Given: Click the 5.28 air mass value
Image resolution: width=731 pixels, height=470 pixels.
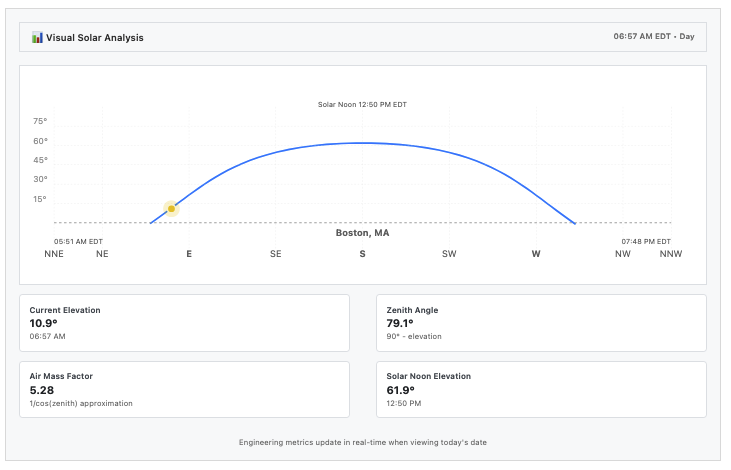Looking at the screenshot, I should (x=41, y=390).
